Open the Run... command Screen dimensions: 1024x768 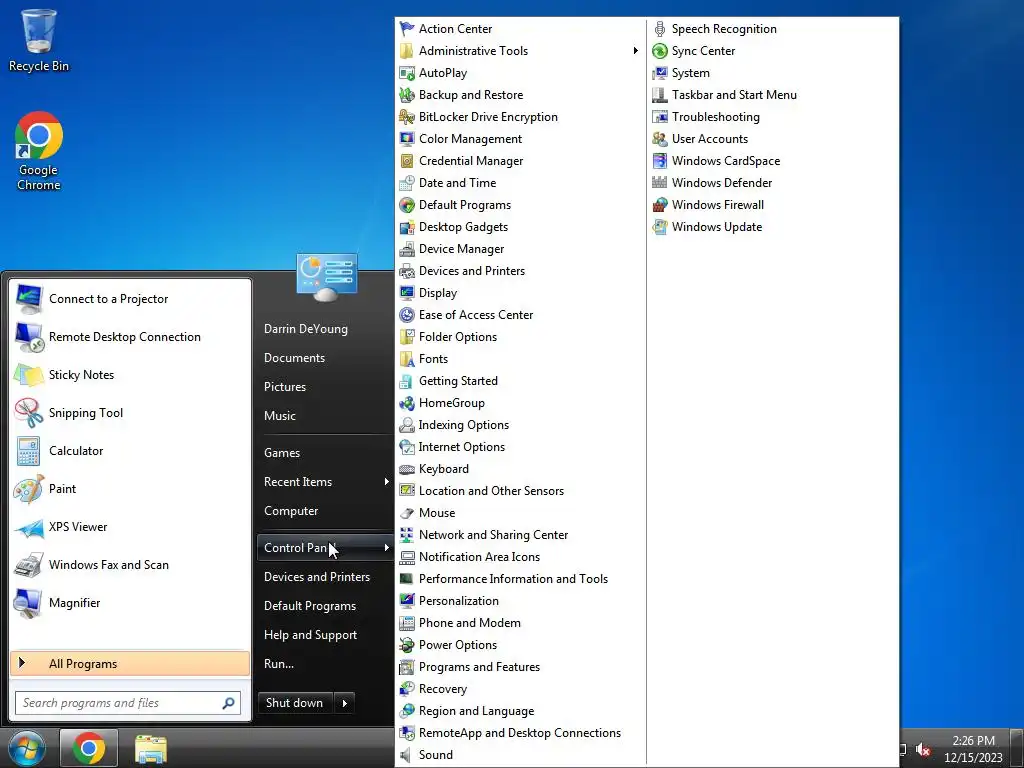[x=279, y=664]
